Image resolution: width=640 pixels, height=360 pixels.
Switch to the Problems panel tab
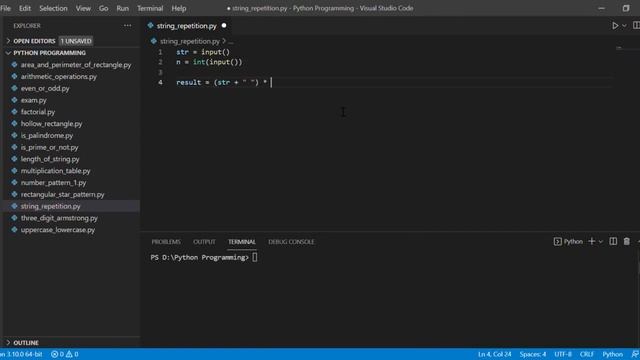coord(166,242)
